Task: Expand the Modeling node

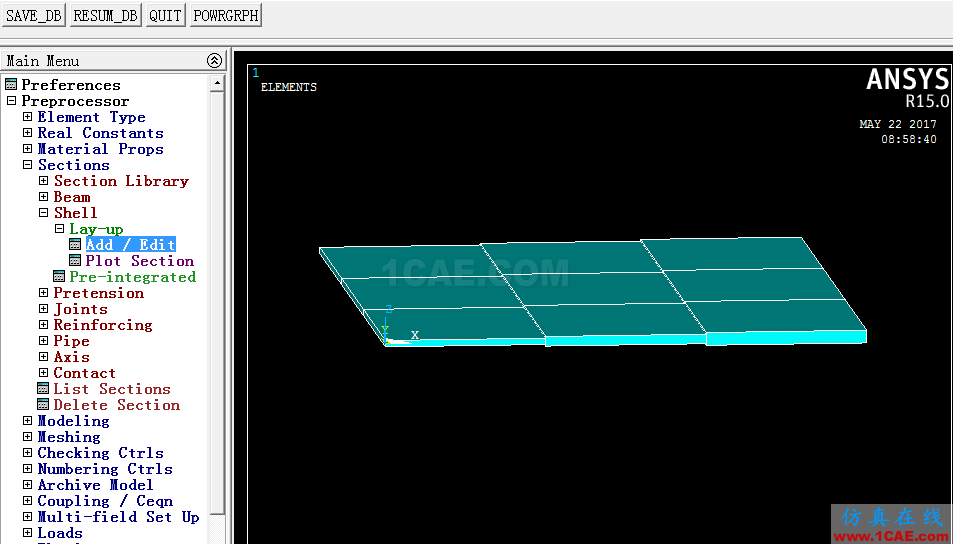Action: [x=27, y=420]
